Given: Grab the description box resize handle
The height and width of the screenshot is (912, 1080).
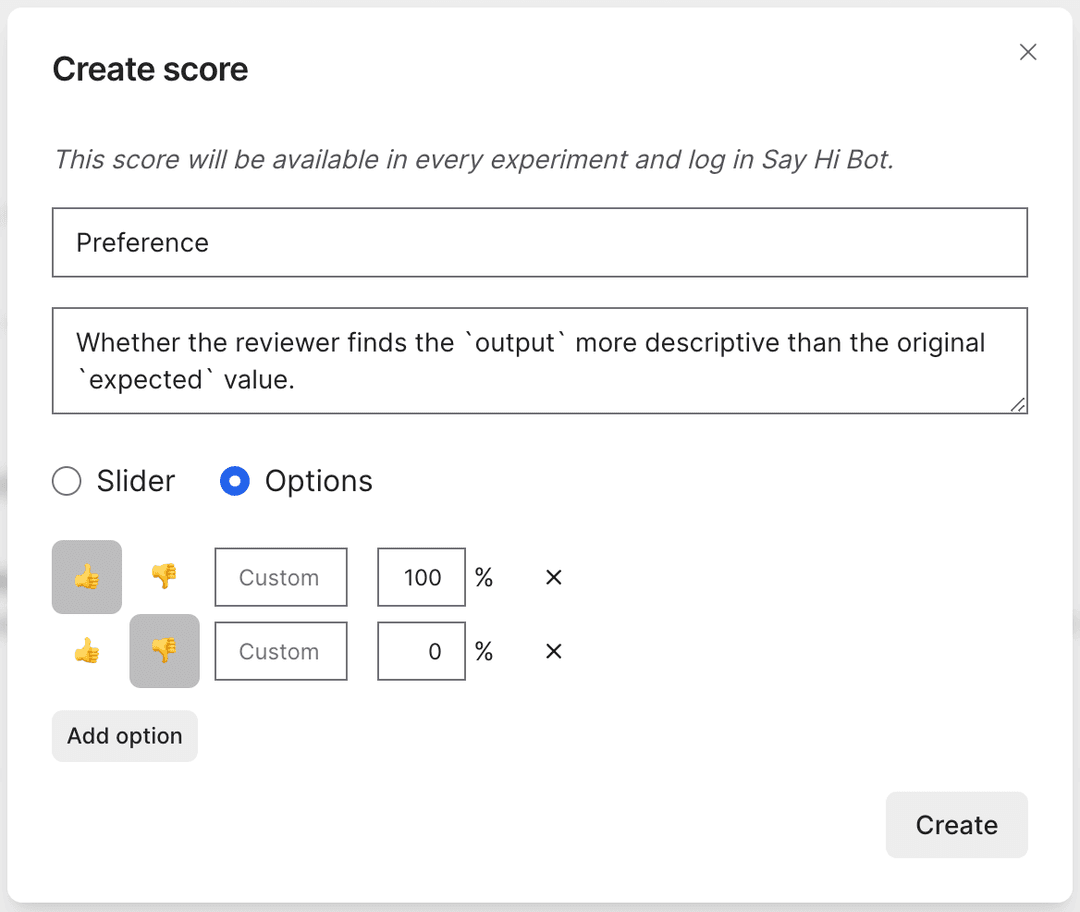Looking at the screenshot, I should 1017,404.
